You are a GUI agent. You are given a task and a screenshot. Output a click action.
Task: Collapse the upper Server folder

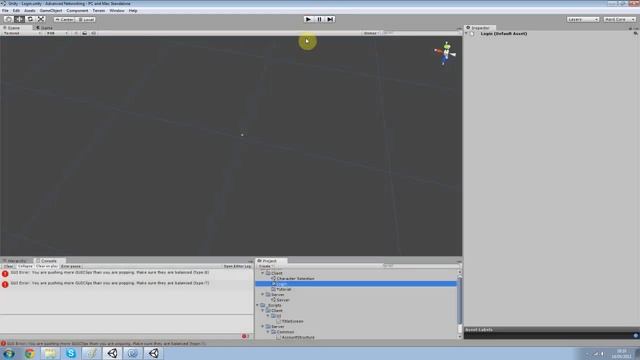(x=263, y=294)
